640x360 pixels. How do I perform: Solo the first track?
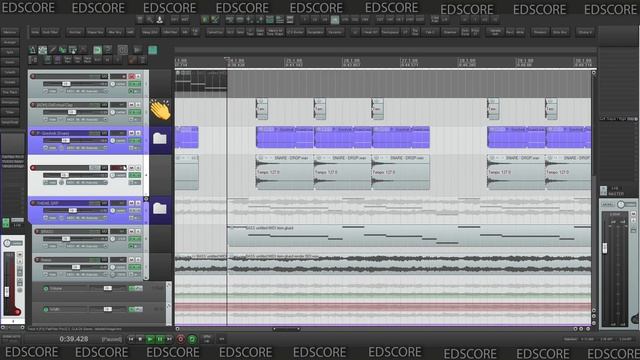click(138, 76)
